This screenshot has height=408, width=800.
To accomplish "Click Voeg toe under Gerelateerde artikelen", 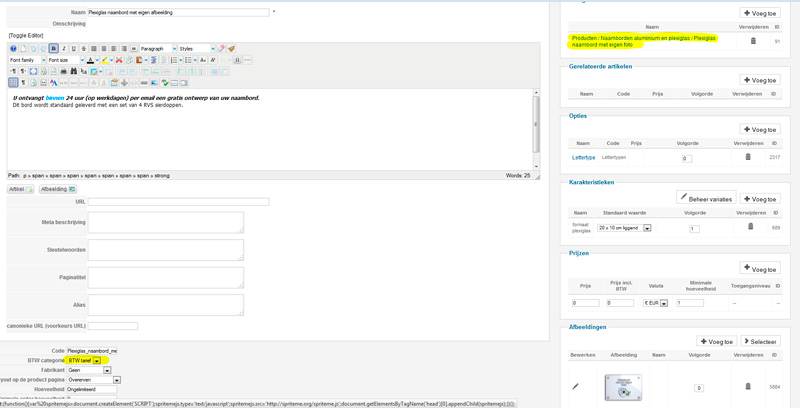I will (760, 80).
